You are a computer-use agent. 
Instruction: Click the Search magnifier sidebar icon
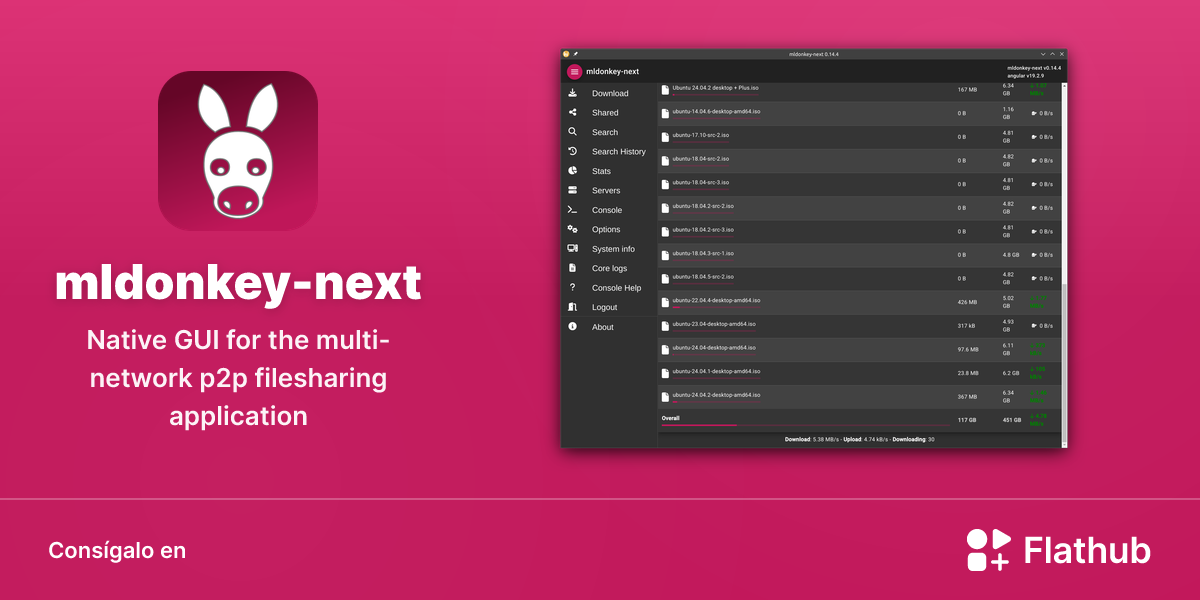coord(572,132)
